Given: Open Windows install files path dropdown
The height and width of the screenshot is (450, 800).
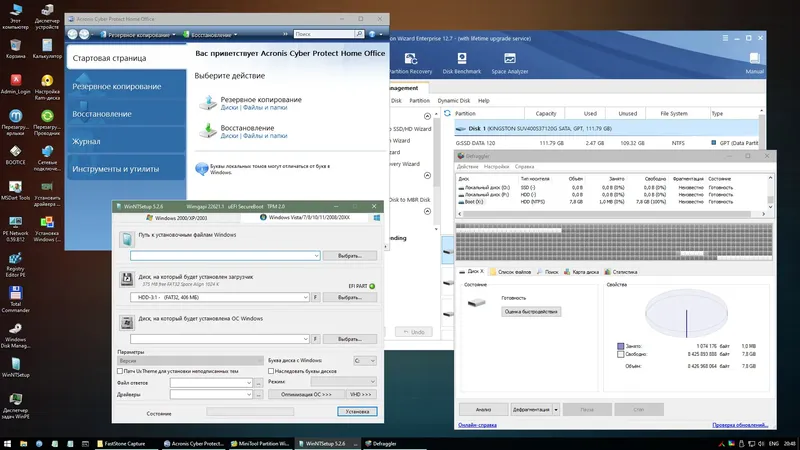Looking at the screenshot, I should (316, 256).
